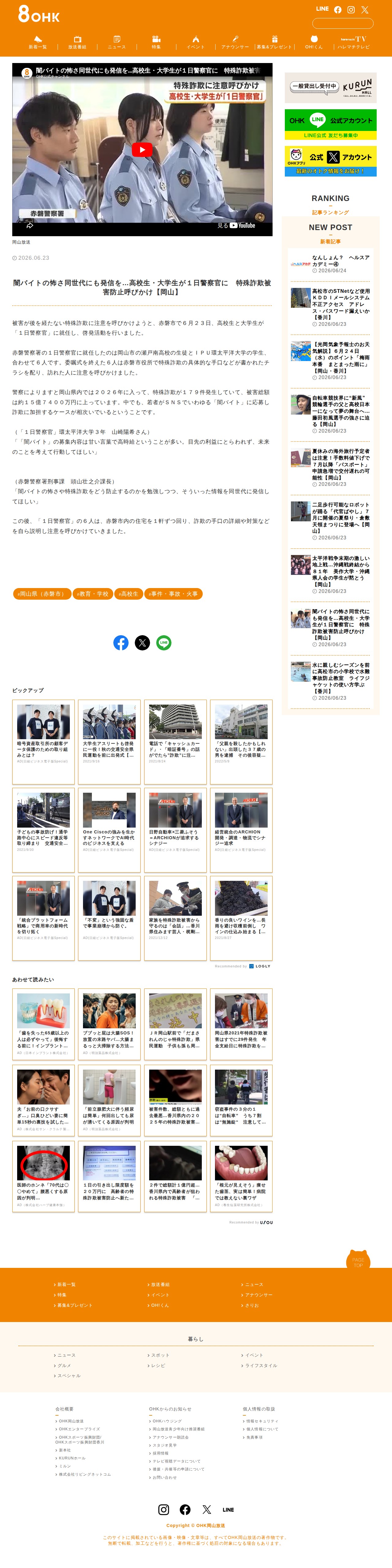This screenshot has height=1568, width=392.
Task: Open 見る YouTube link on video
Action: 236,225
